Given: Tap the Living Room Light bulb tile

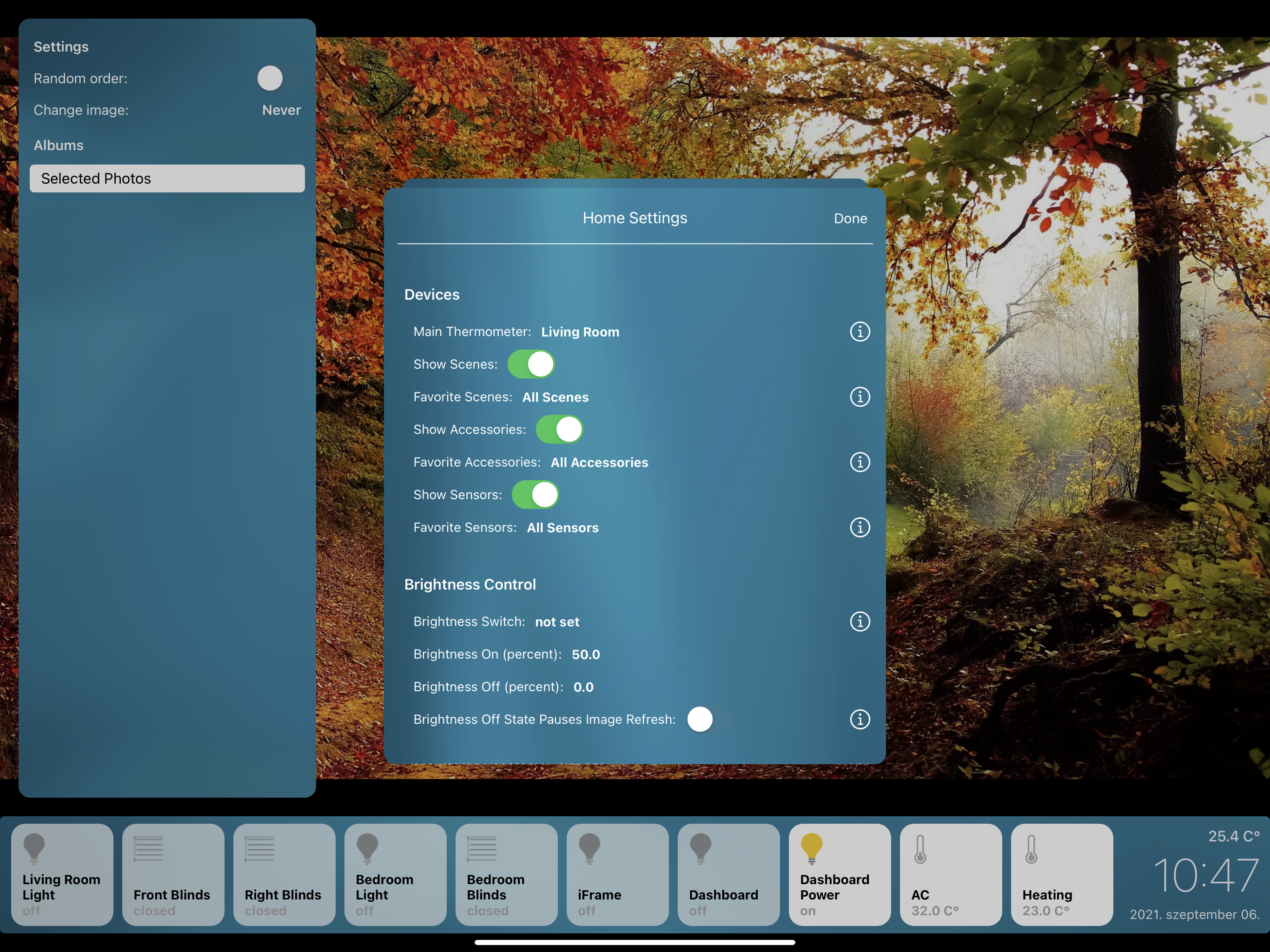Looking at the screenshot, I should (x=62, y=874).
